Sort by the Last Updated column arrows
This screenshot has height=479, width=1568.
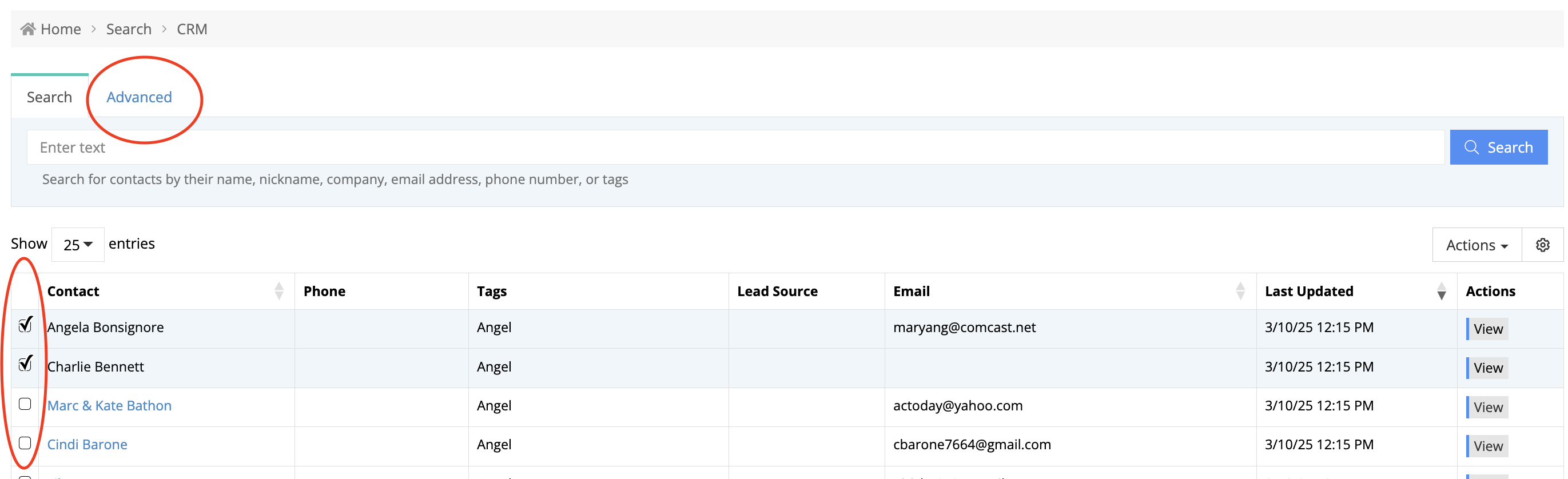click(1441, 291)
